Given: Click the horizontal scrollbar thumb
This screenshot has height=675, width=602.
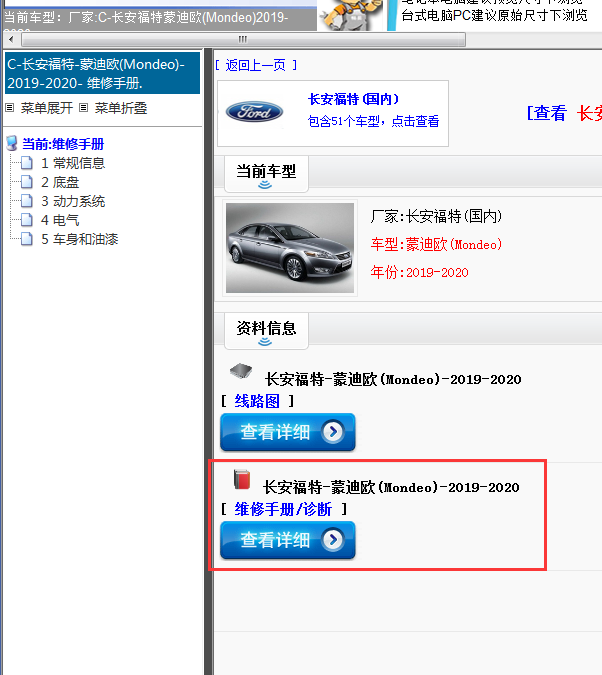Looking at the screenshot, I should (x=243, y=40).
